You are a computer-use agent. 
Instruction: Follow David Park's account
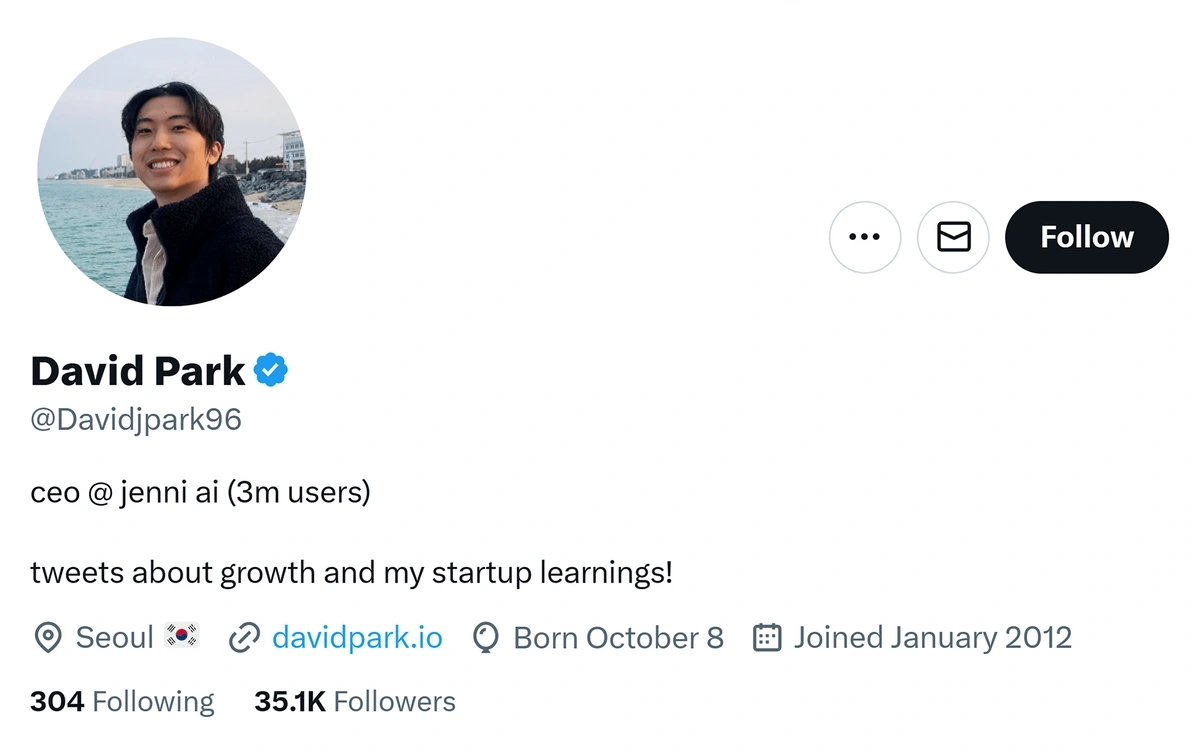1087,237
